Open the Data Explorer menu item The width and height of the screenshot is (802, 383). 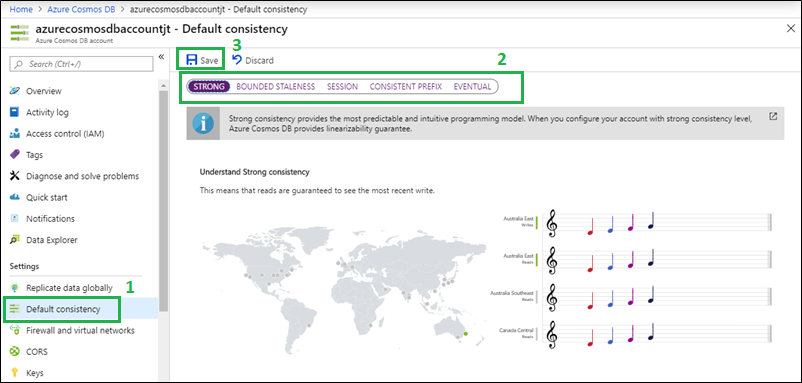coord(52,240)
